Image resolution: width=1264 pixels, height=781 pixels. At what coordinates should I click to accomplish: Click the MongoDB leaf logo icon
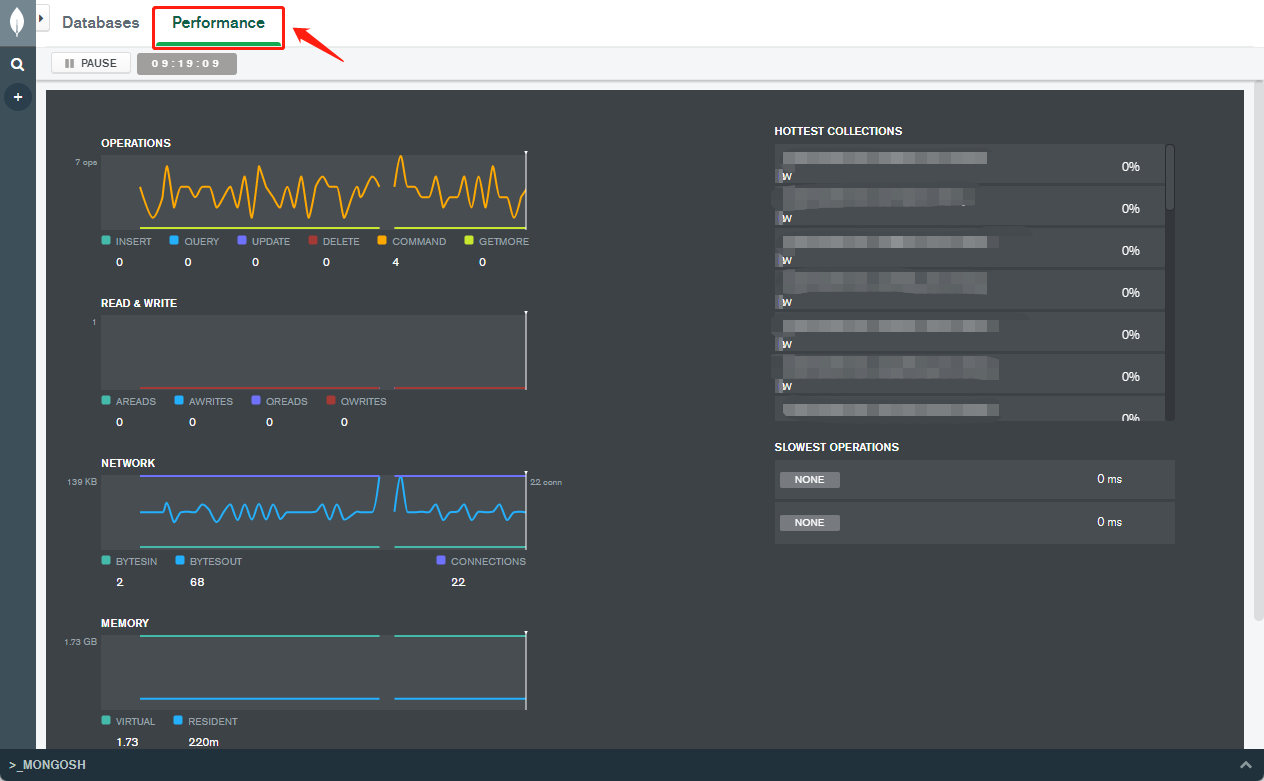point(17,21)
